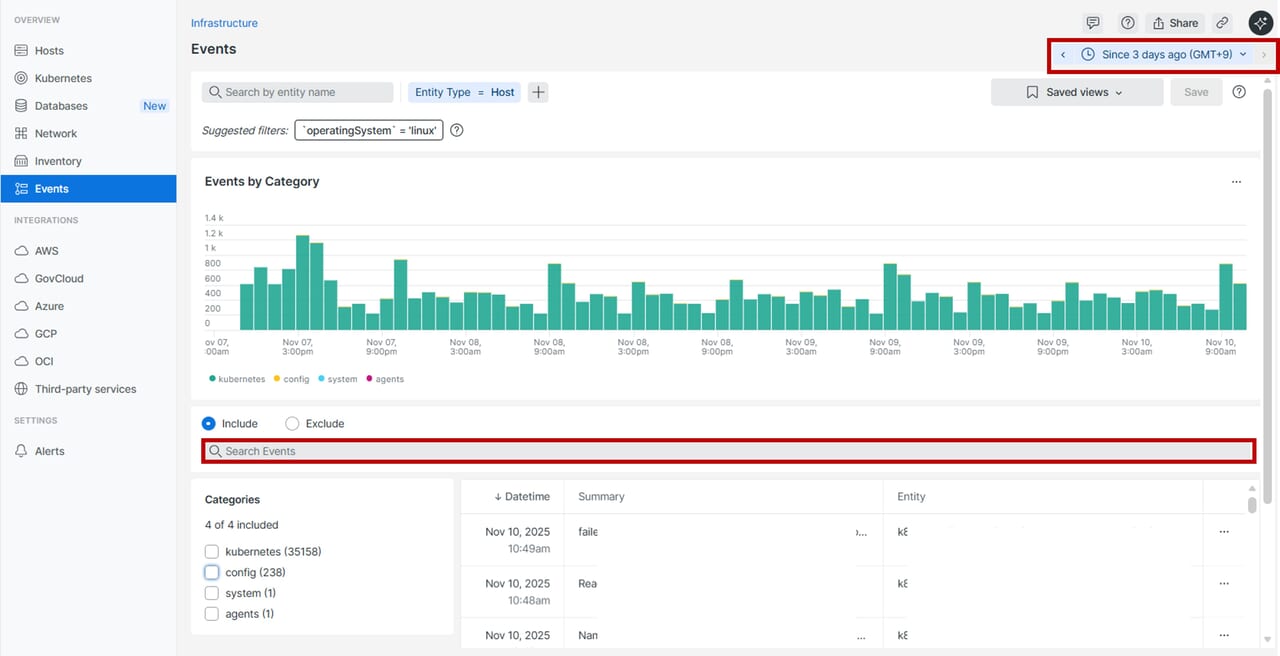Tick the config category checkbox
Image resolution: width=1280 pixels, height=656 pixels.
pyautogui.click(x=212, y=572)
